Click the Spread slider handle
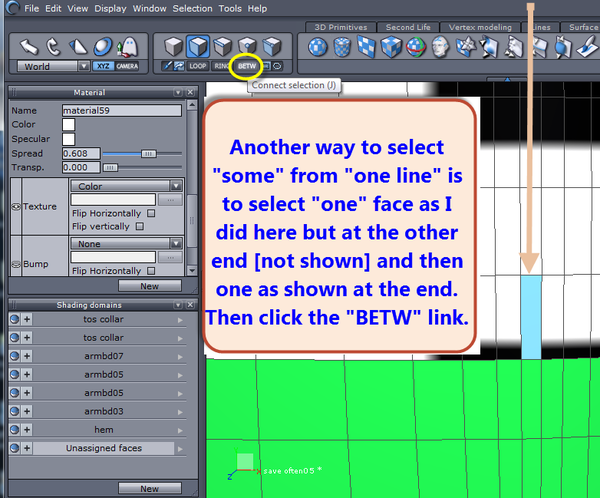Viewport: 600px width, 498px height. [x=148, y=153]
